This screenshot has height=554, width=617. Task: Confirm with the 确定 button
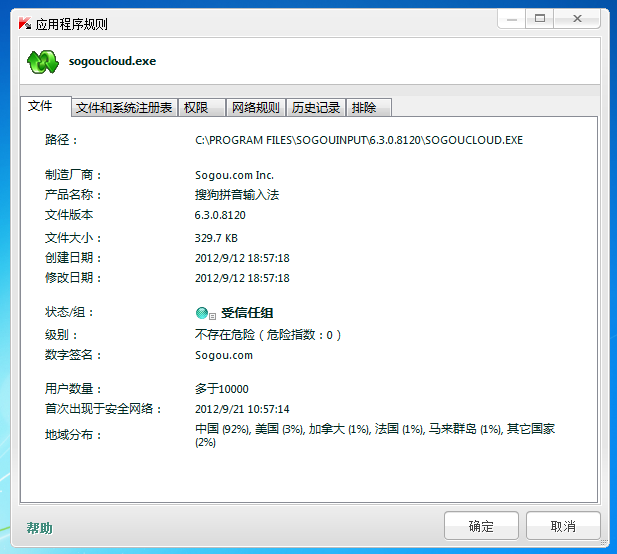tap(481, 526)
